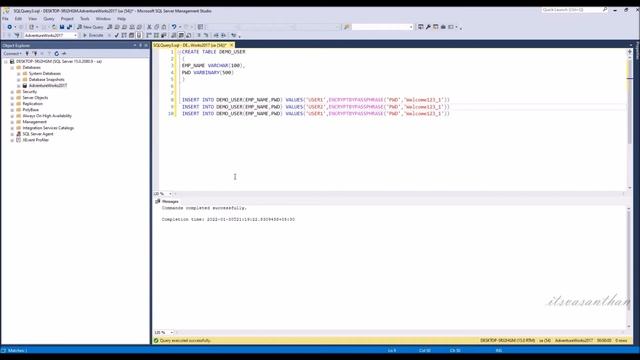Click Display Estimated Execution Plan icon

(124, 36)
